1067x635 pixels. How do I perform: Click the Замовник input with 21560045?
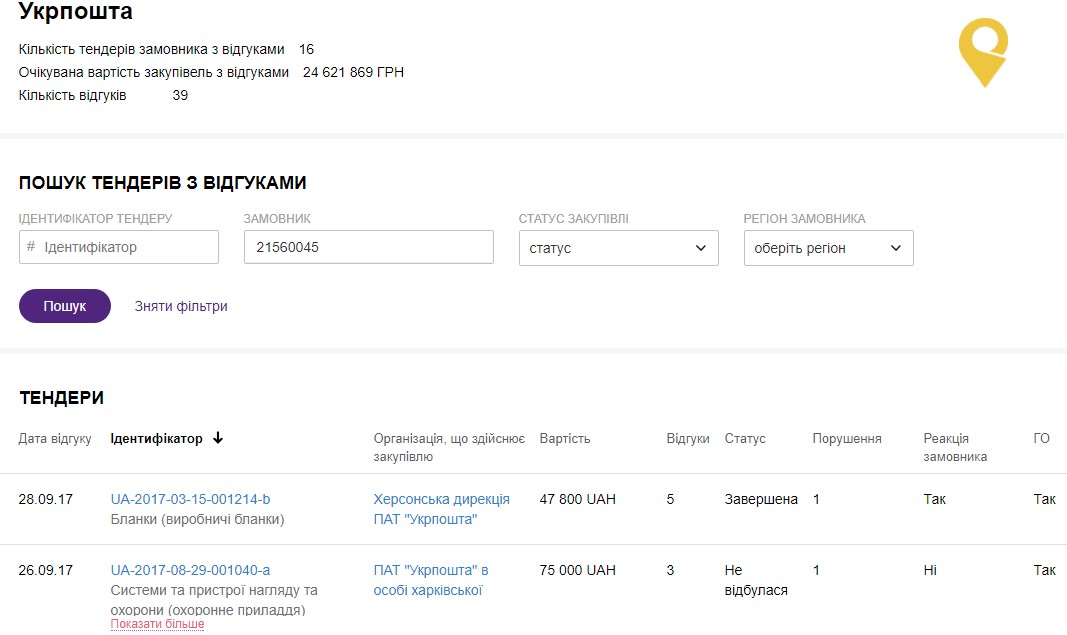pyautogui.click(x=369, y=247)
